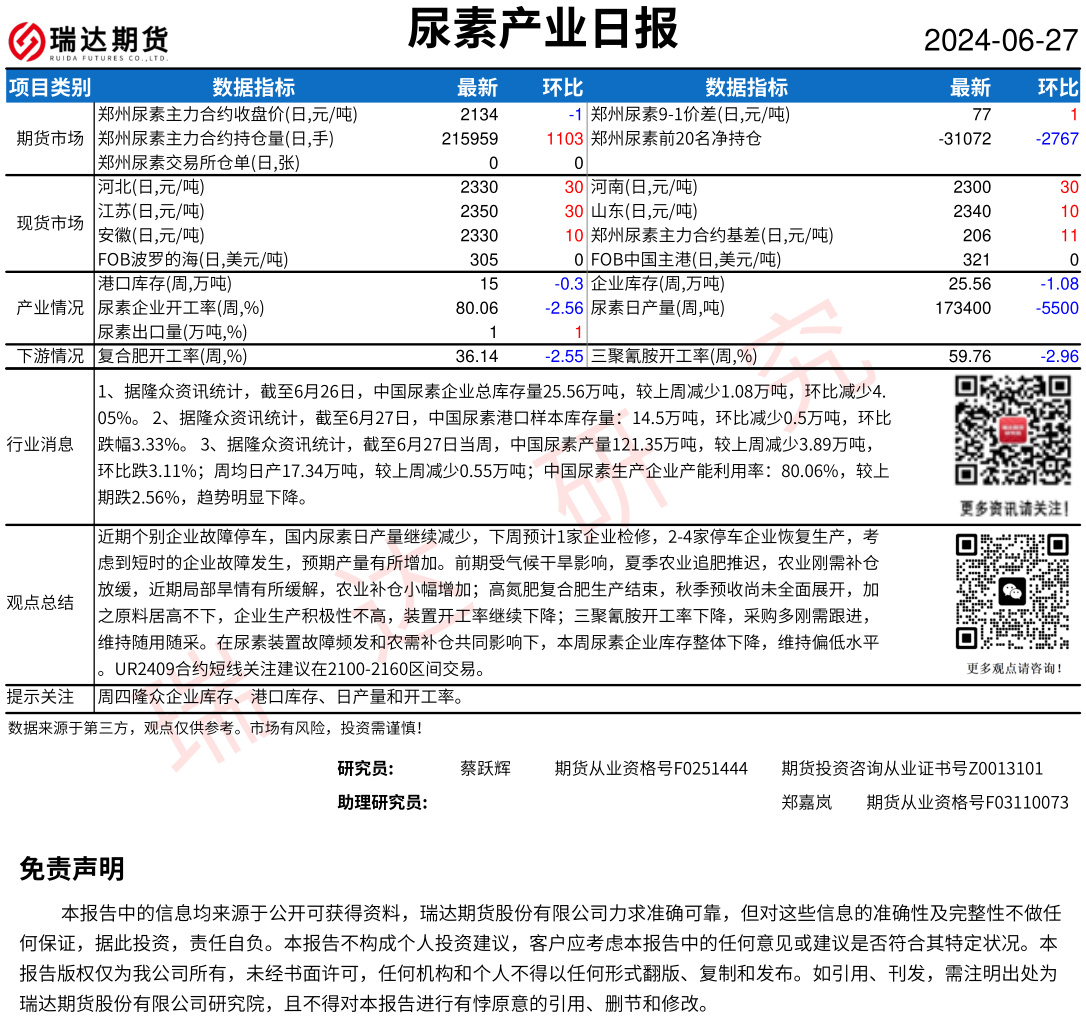Click the 产业情况 category label
This screenshot has width=1086, height=1017.
50,308
